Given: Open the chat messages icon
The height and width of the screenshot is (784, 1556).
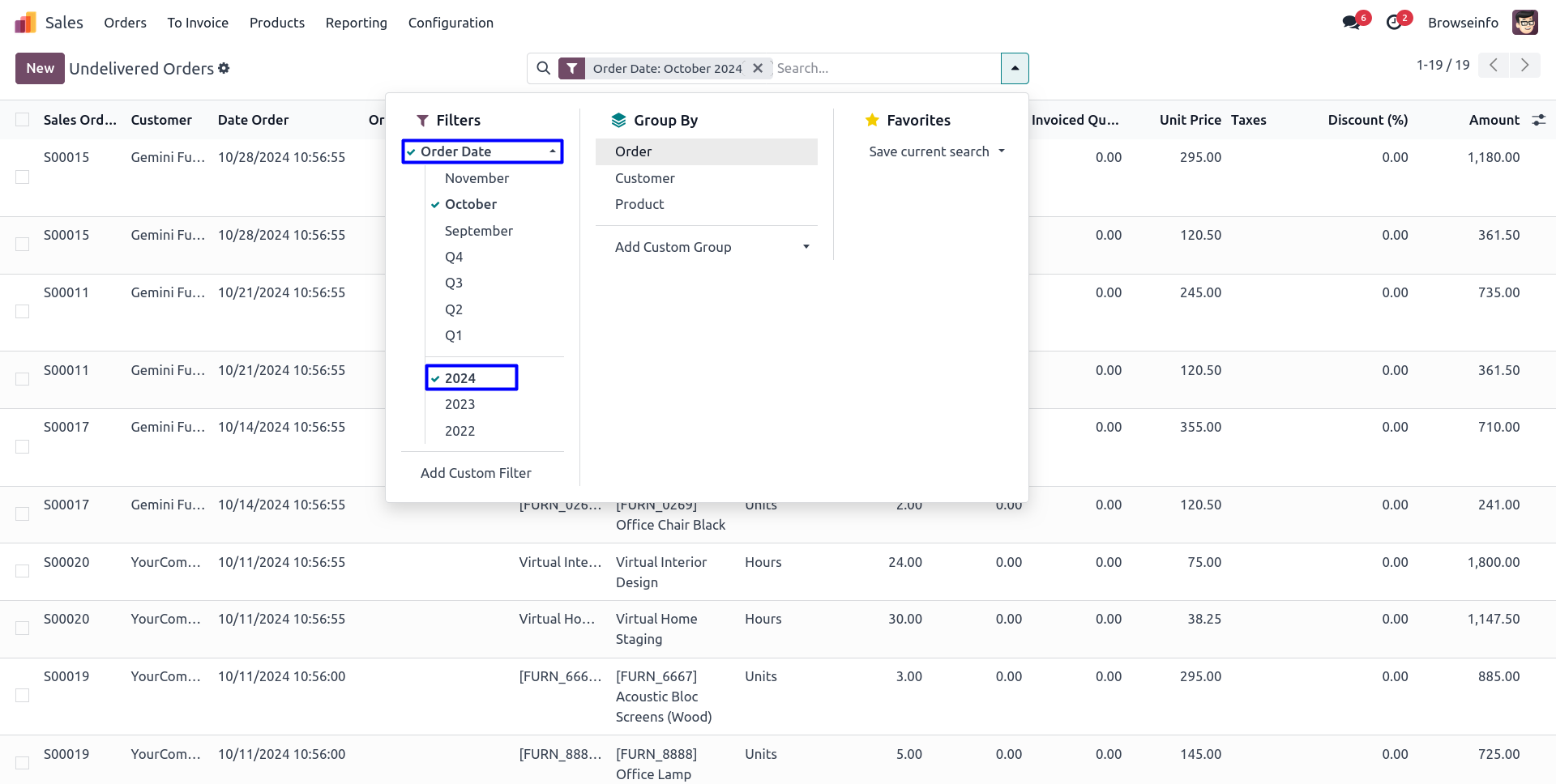Looking at the screenshot, I should point(1351,23).
